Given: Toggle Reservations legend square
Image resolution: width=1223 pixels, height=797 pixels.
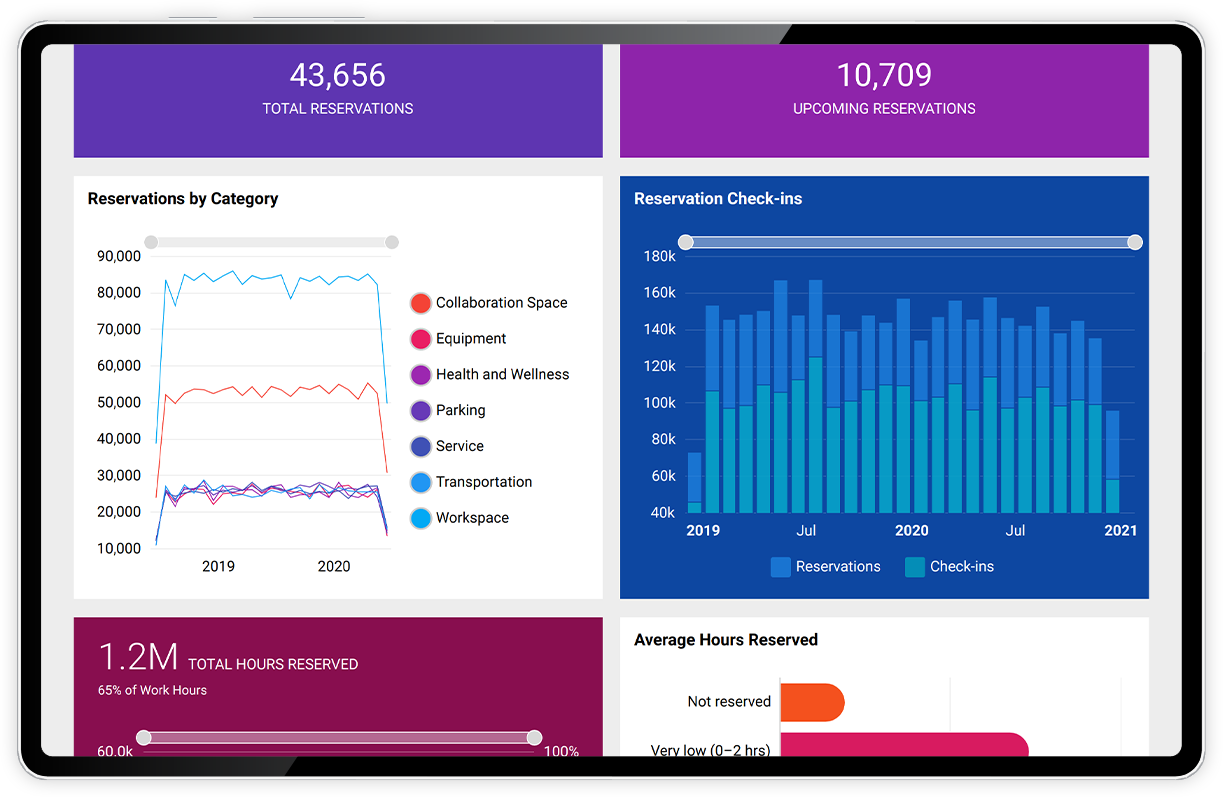Looking at the screenshot, I should [780, 567].
